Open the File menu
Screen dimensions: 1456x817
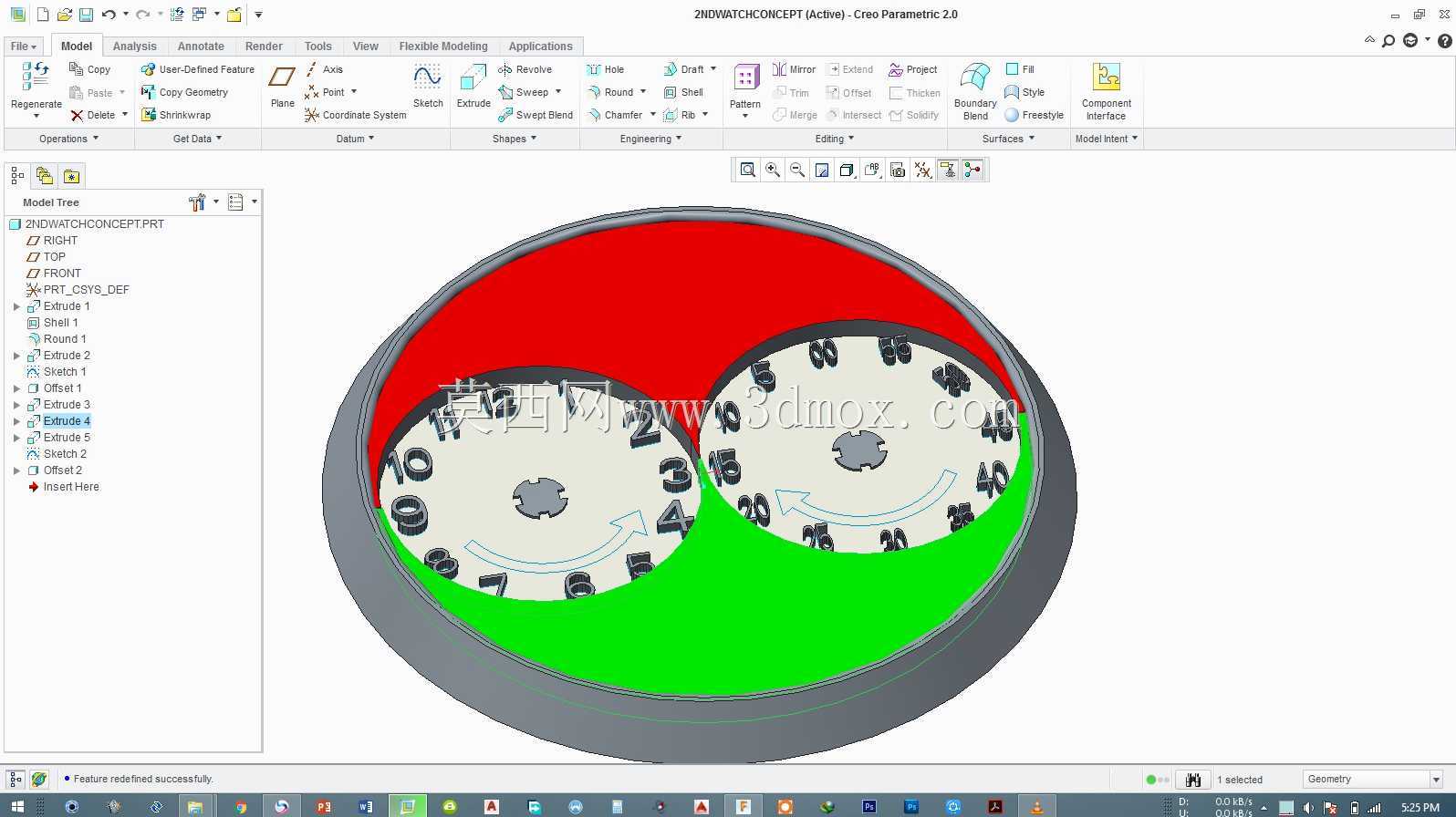click(x=24, y=47)
